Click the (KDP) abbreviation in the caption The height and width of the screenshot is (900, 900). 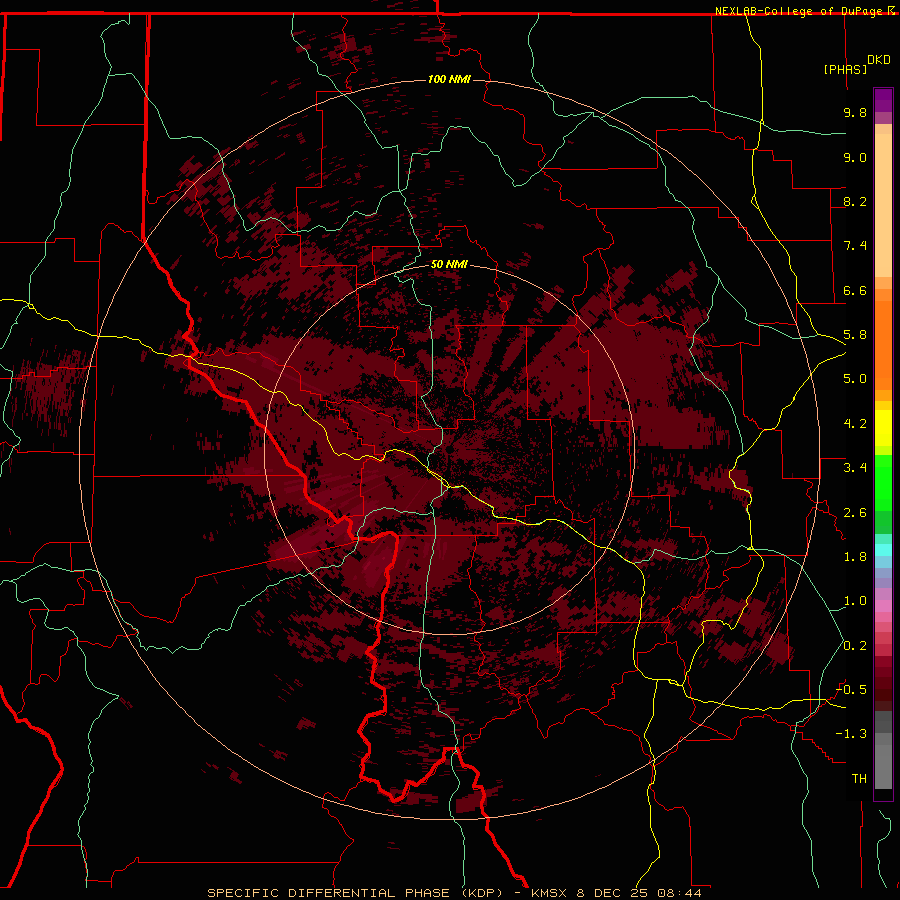[x=480, y=893]
